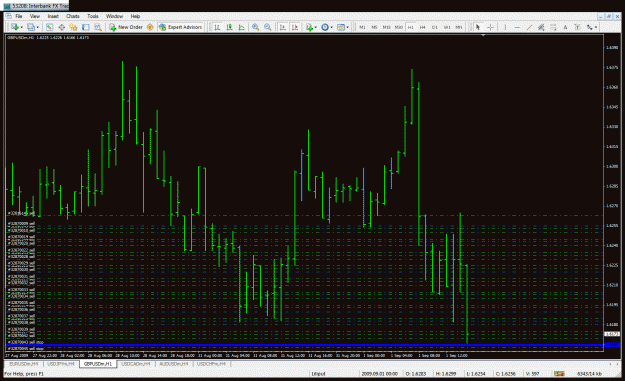Screen dimensions: 625x381
Task: Switch to the USDJPYm,H4 chart tab
Action: 61,364
